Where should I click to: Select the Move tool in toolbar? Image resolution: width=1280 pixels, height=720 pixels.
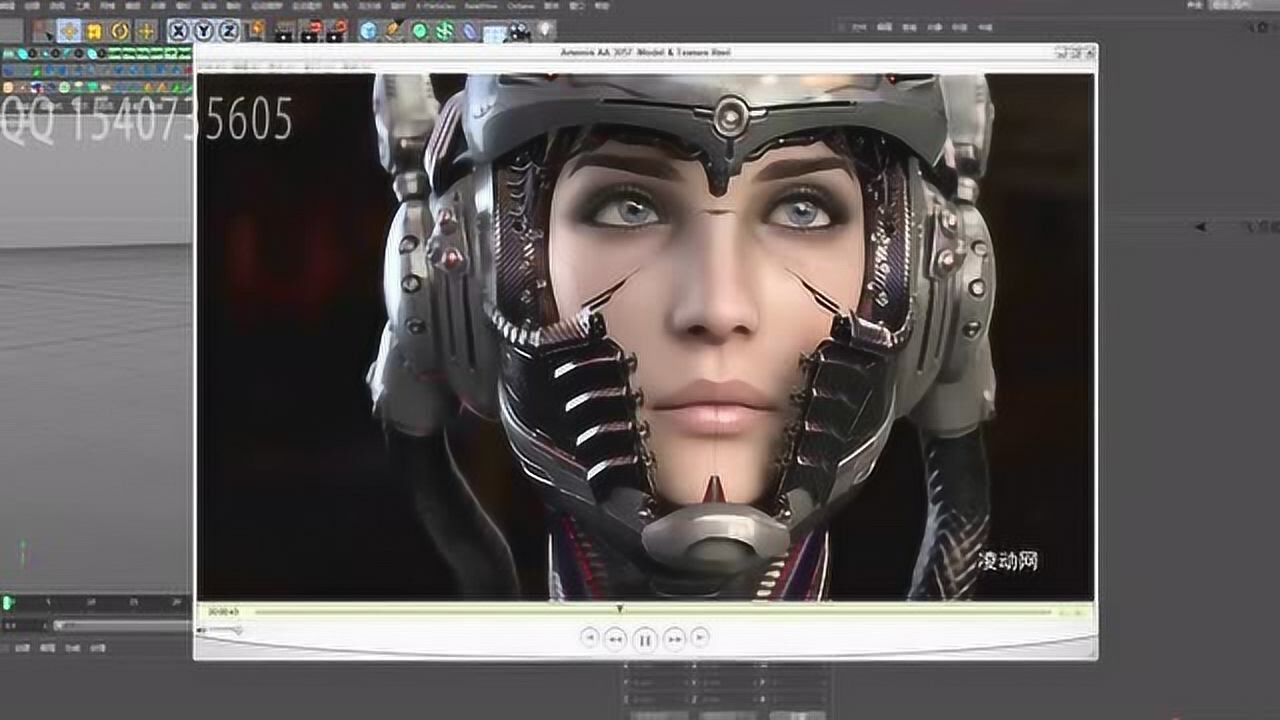69,31
